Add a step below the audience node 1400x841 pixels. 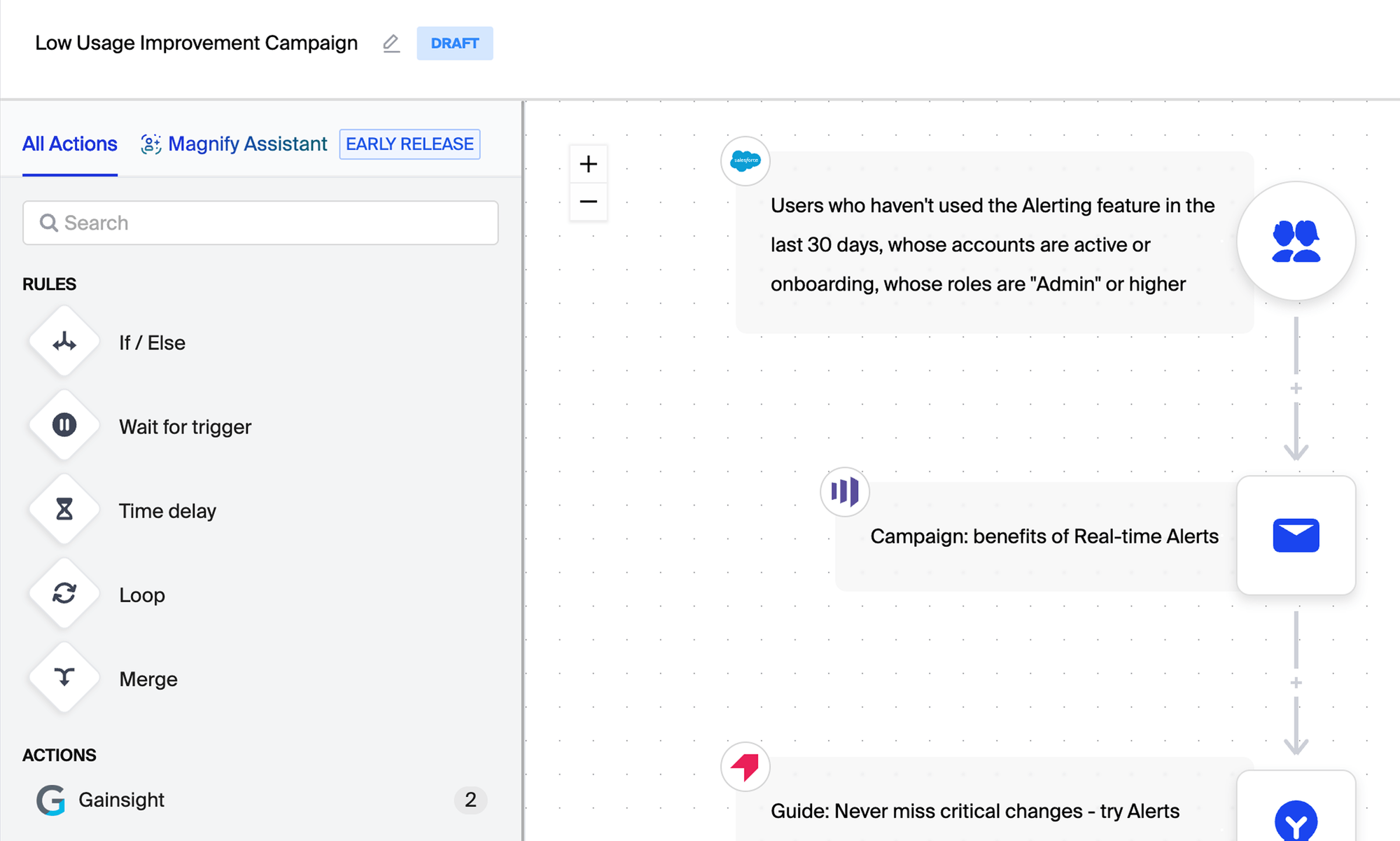(1296, 389)
